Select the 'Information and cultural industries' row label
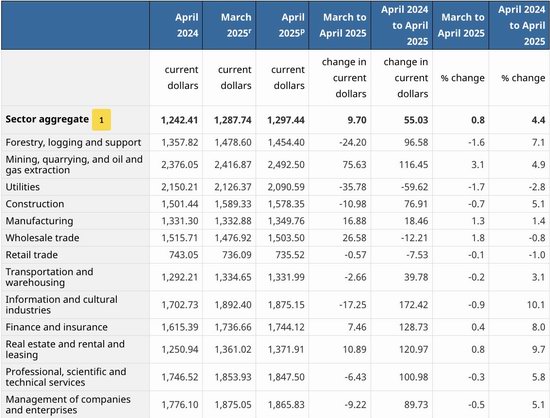 (61, 305)
